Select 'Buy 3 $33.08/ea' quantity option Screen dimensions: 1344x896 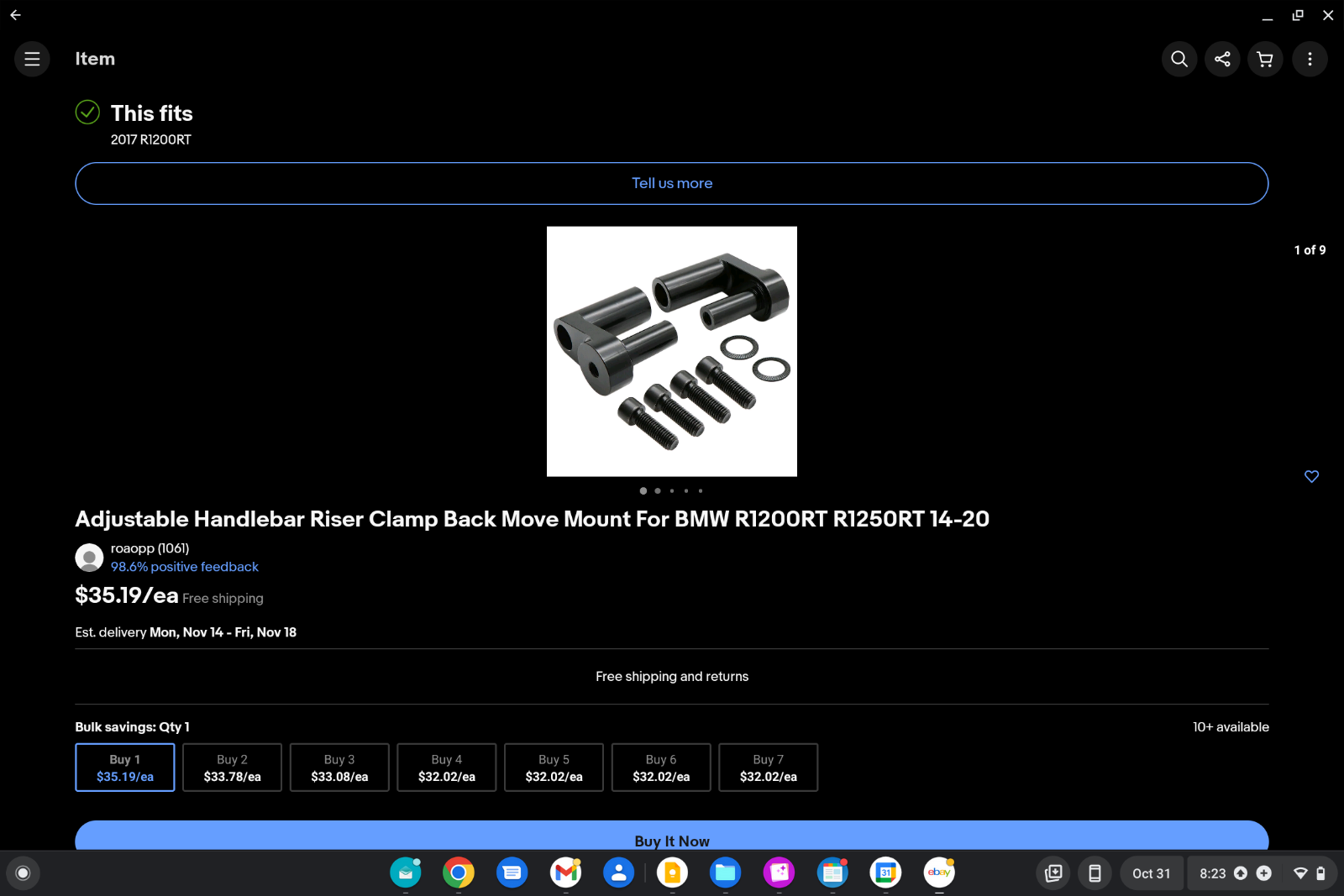tap(339, 768)
